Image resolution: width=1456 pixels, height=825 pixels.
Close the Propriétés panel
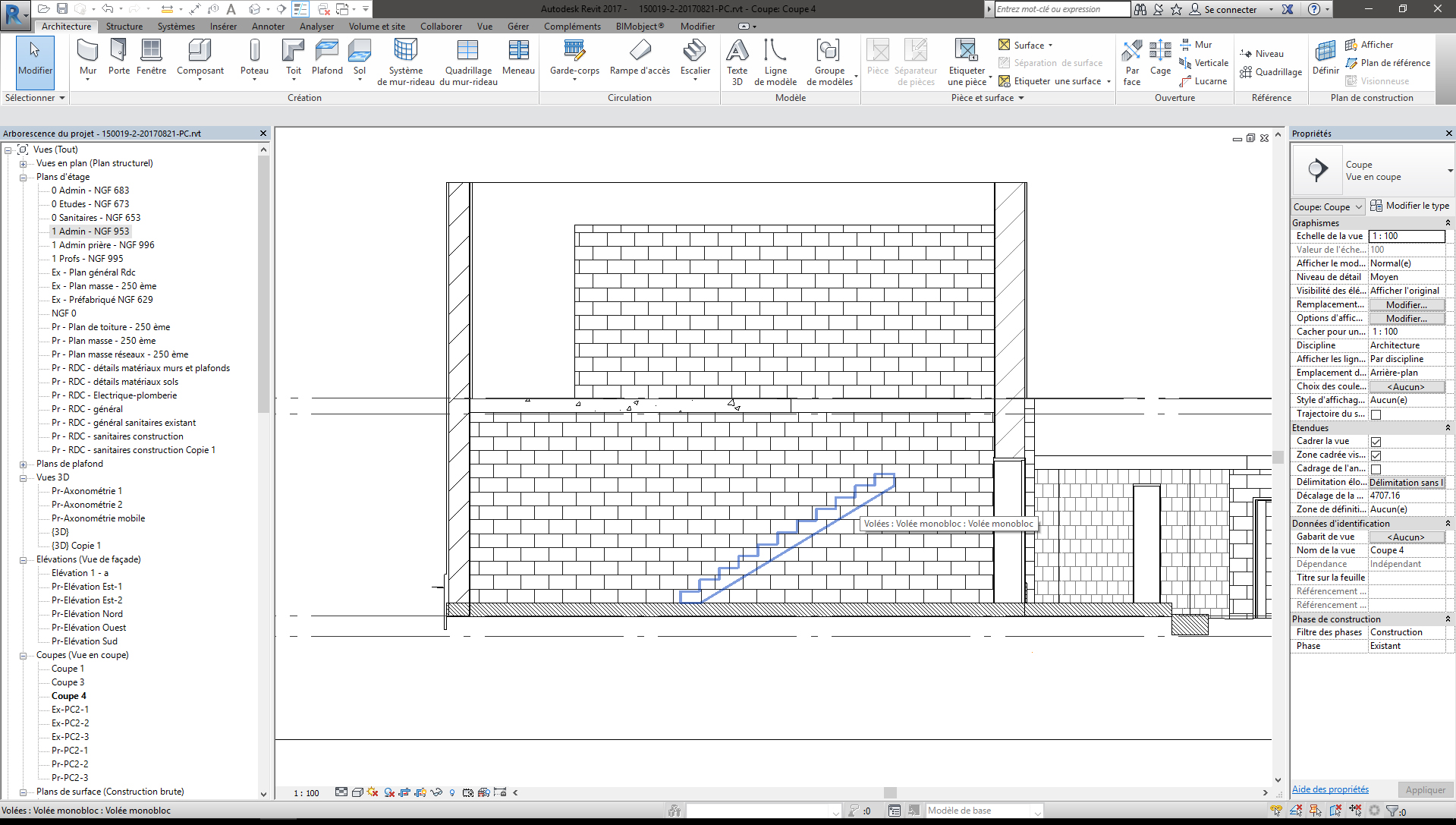[1448, 134]
